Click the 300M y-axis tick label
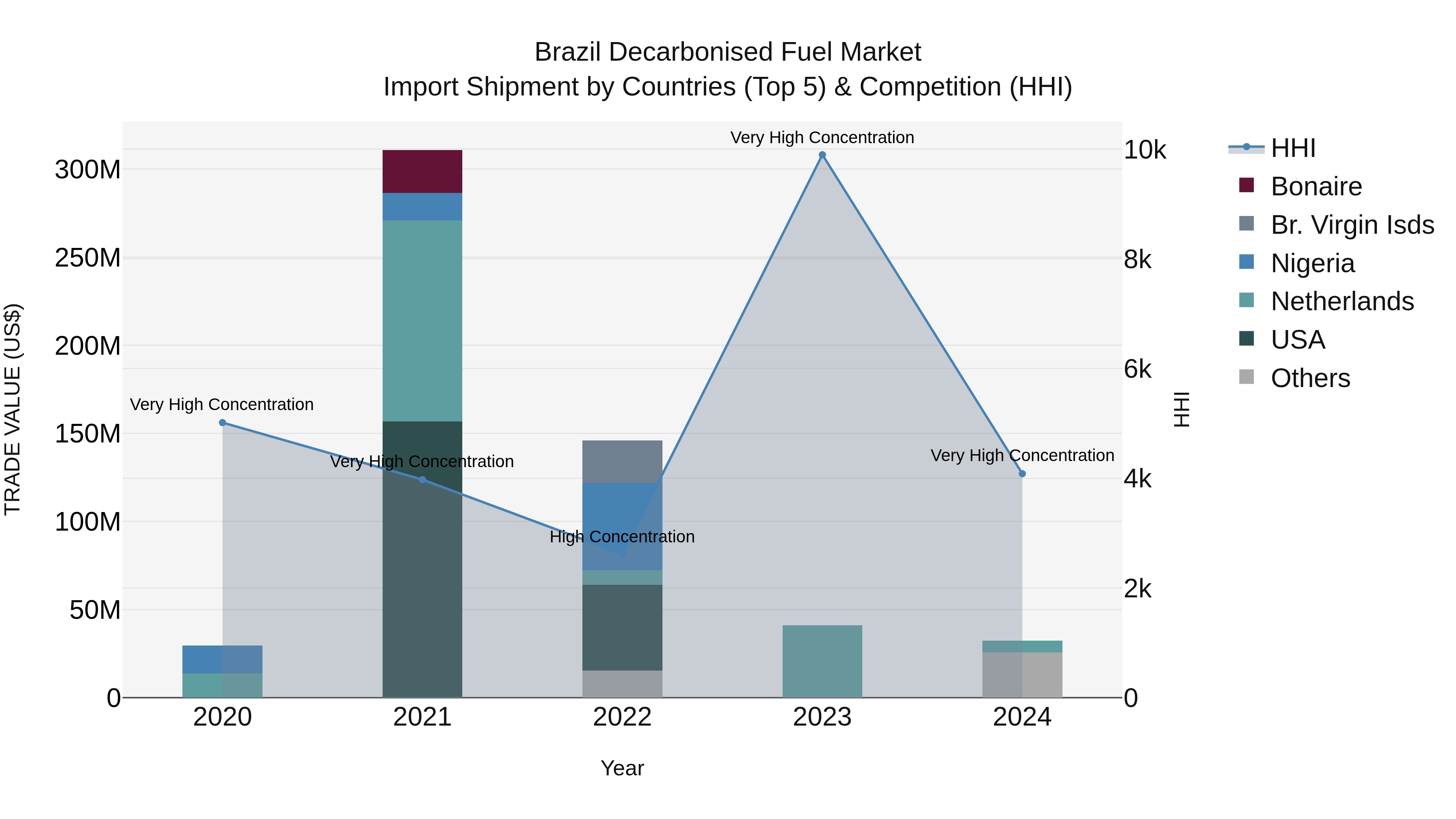1456x819 pixels. [x=88, y=169]
